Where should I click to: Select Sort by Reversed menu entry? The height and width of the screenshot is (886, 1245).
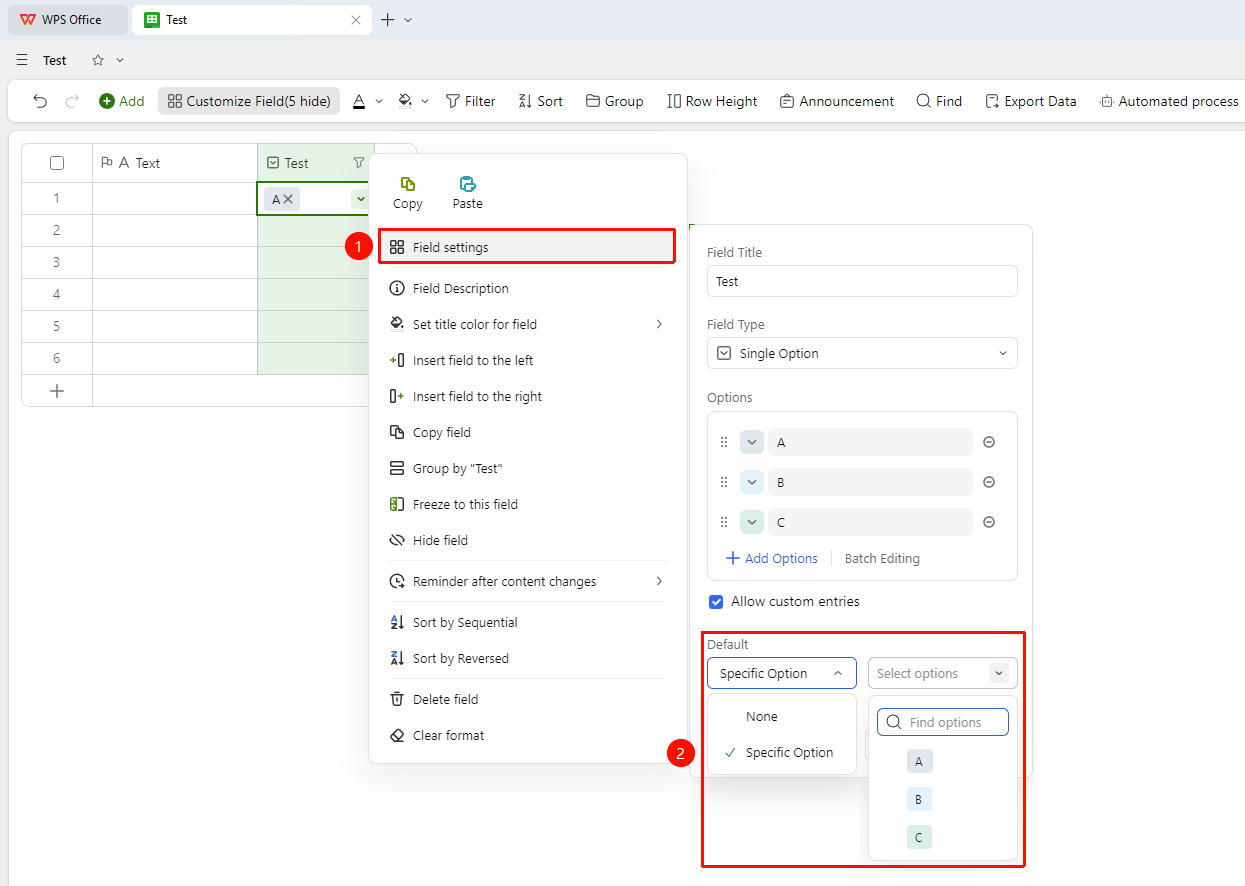tap(527, 658)
